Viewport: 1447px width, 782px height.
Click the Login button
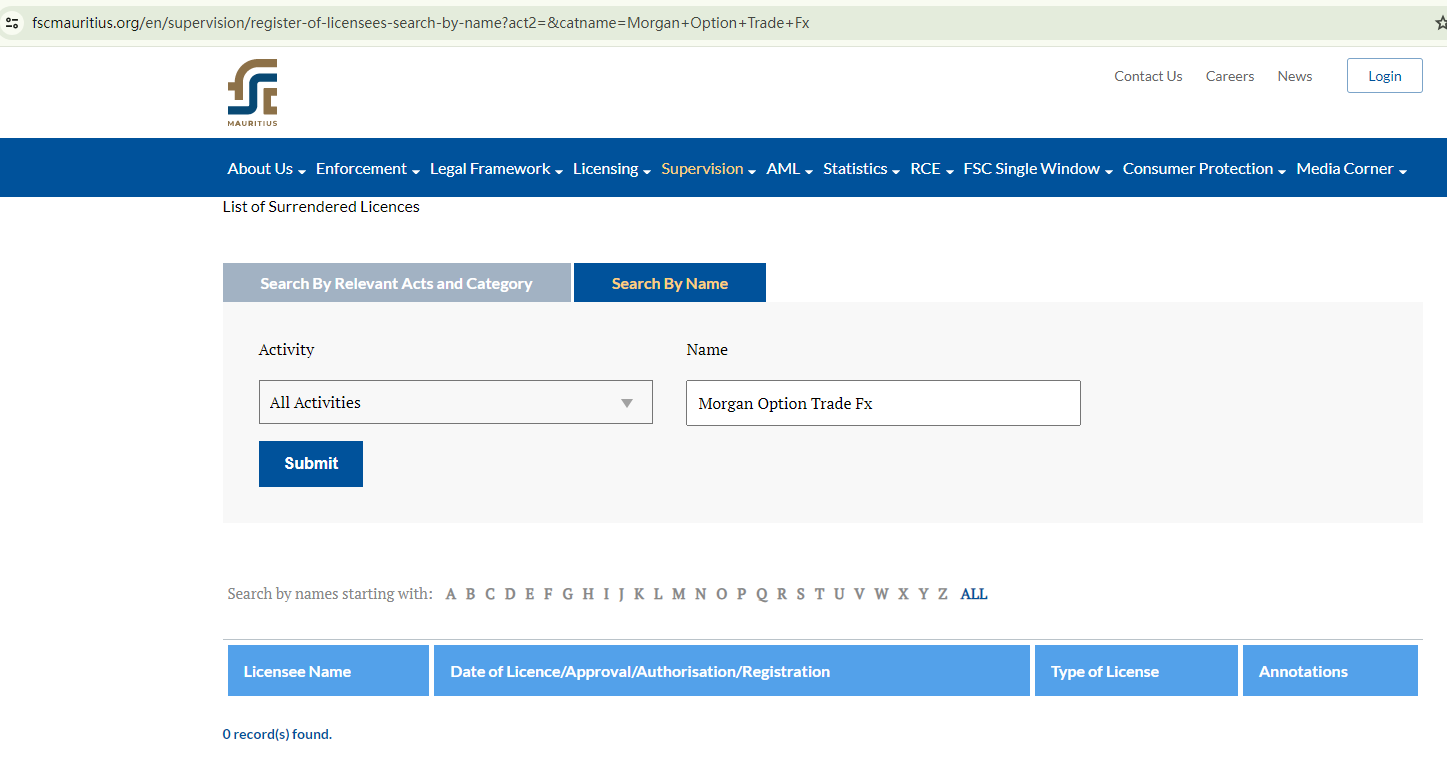pos(1385,76)
